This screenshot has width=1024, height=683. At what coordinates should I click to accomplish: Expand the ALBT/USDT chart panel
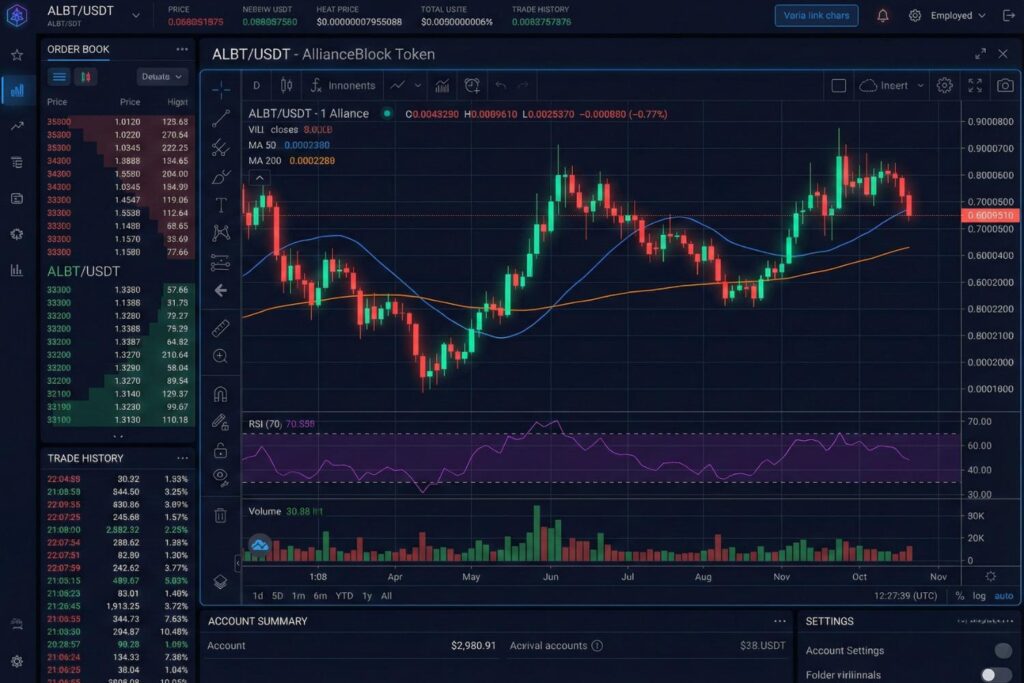point(980,54)
